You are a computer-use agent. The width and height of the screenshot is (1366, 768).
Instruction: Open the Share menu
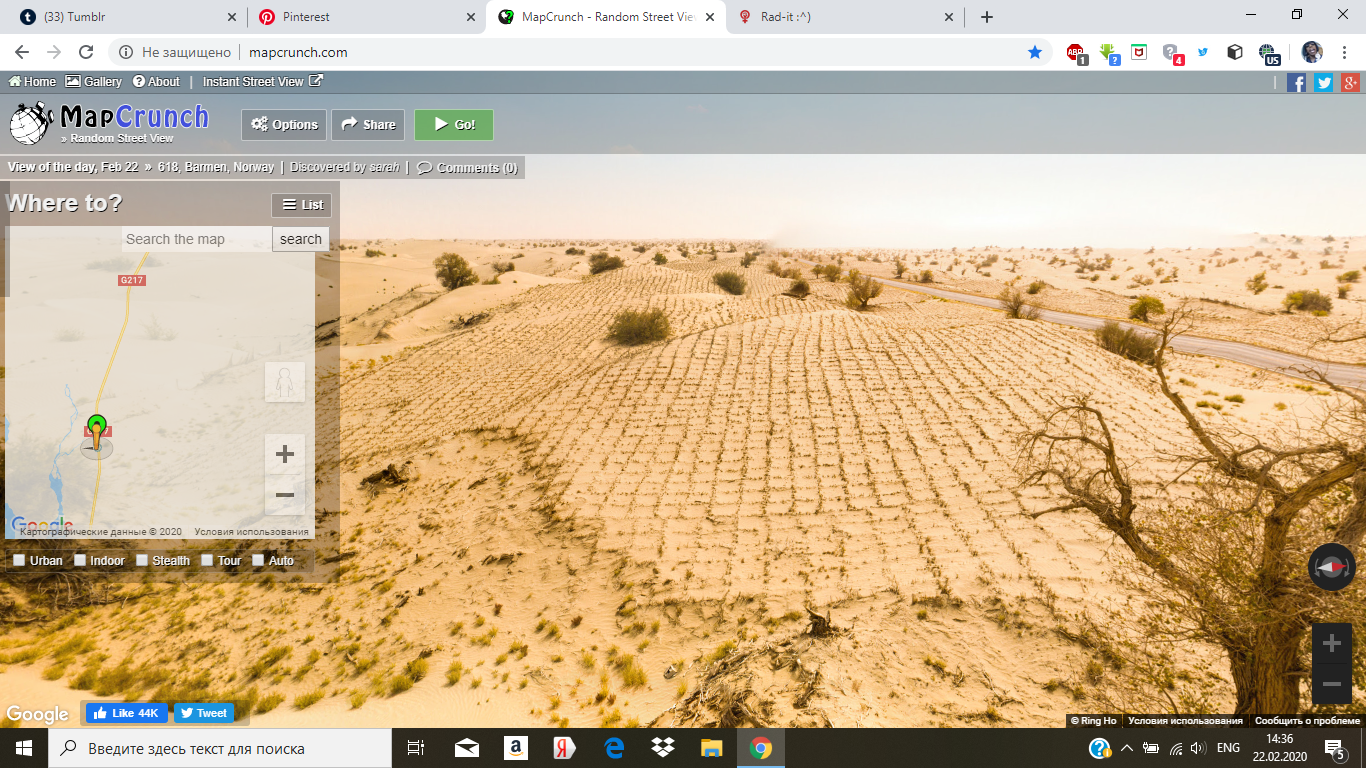pyautogui.click(x=368, y=125)
